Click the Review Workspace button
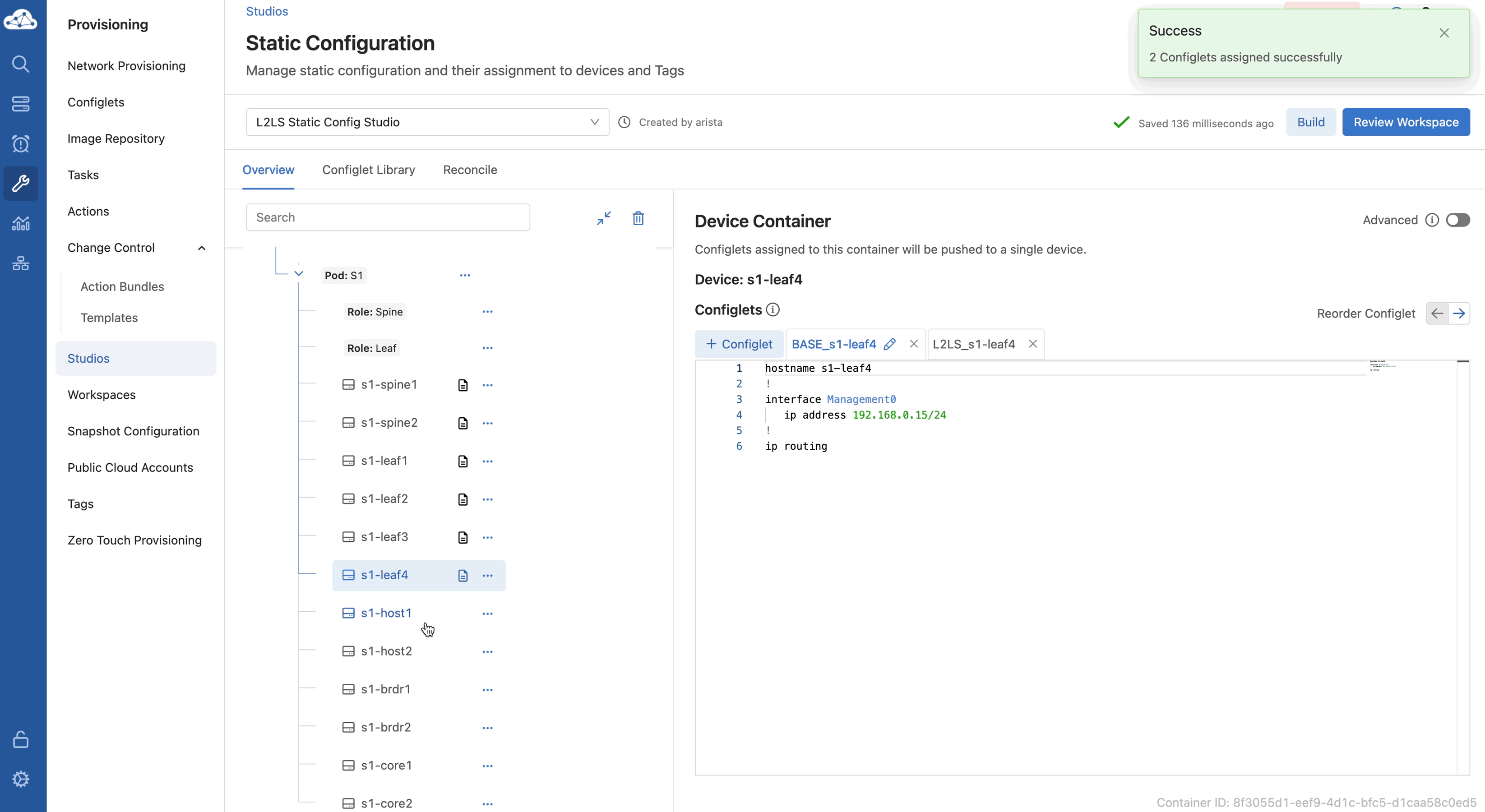 (1406, 122)
